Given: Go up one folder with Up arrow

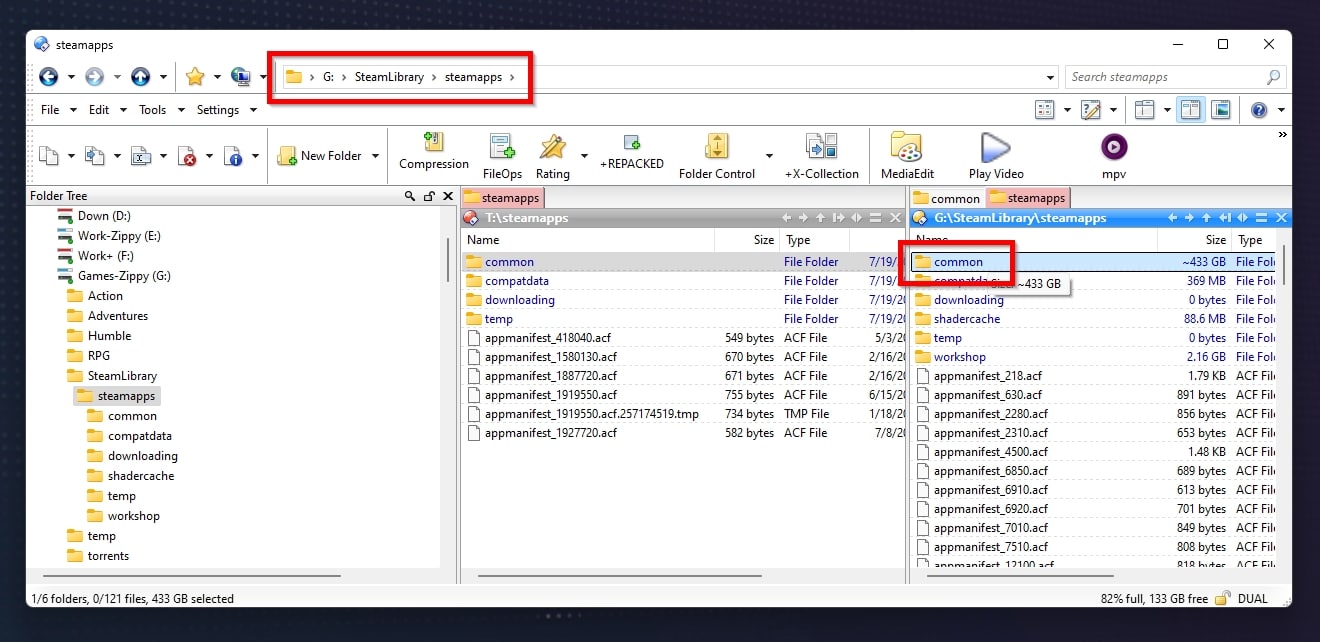Looking at the screenshot, I should tap(140, 76).
